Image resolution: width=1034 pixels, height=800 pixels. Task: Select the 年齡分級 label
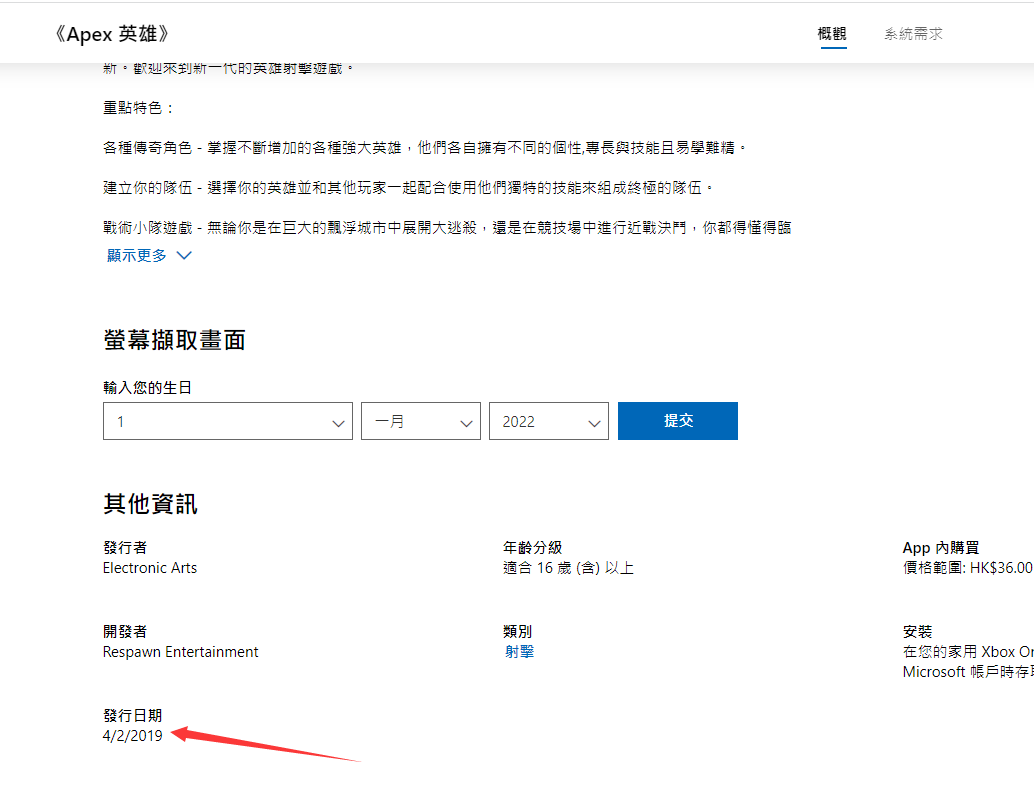click(x=533, y=547)
